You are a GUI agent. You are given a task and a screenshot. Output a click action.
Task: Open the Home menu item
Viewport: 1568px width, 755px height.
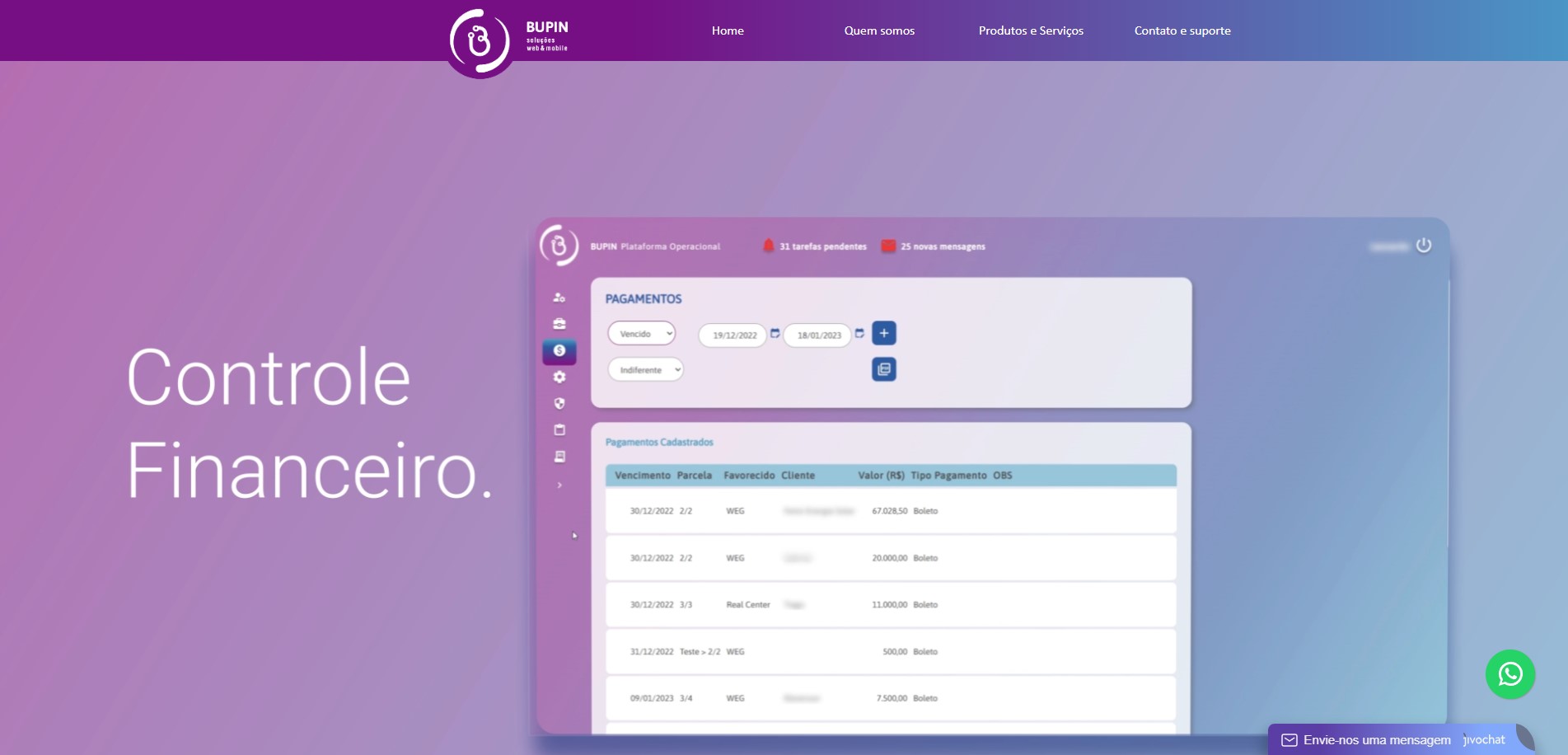(x=728, y=30)
